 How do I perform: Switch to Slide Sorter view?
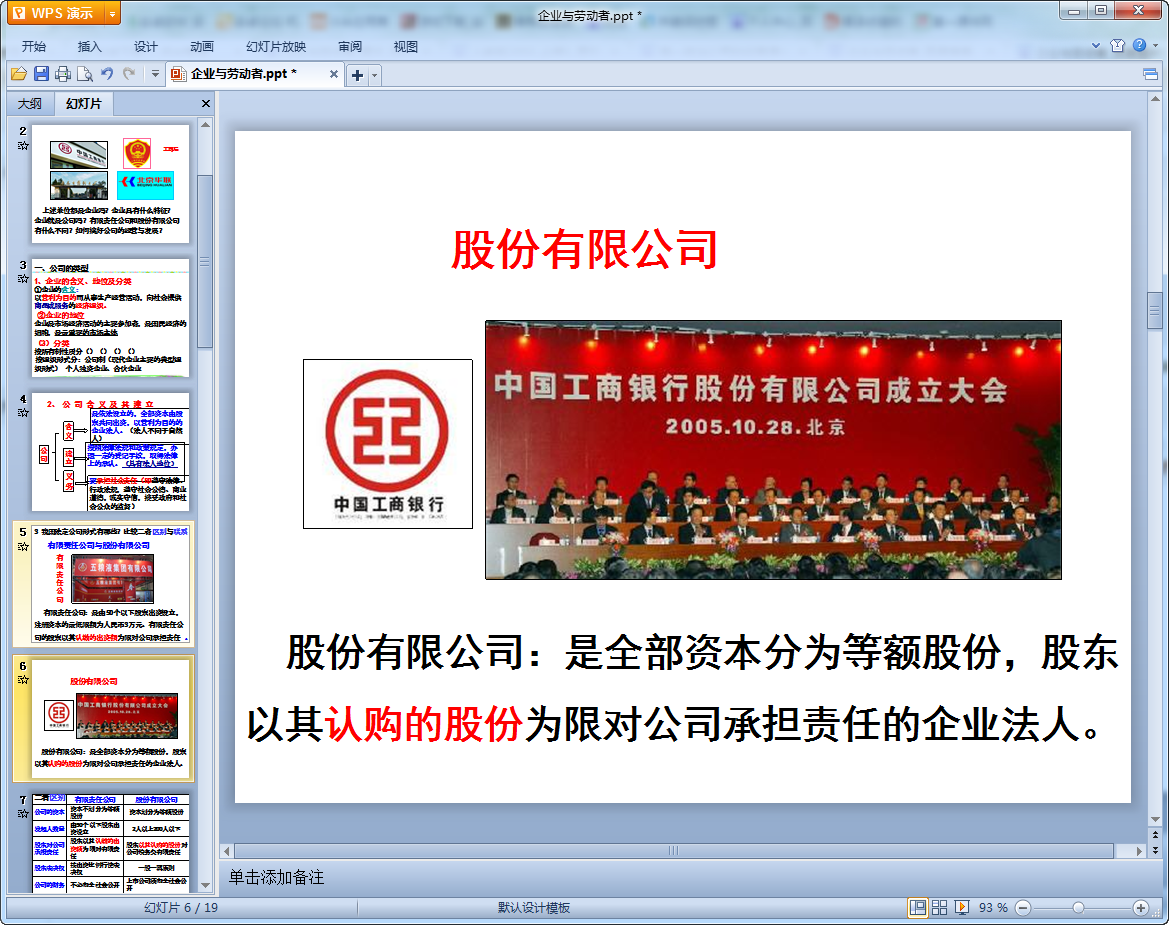[939, 907]
